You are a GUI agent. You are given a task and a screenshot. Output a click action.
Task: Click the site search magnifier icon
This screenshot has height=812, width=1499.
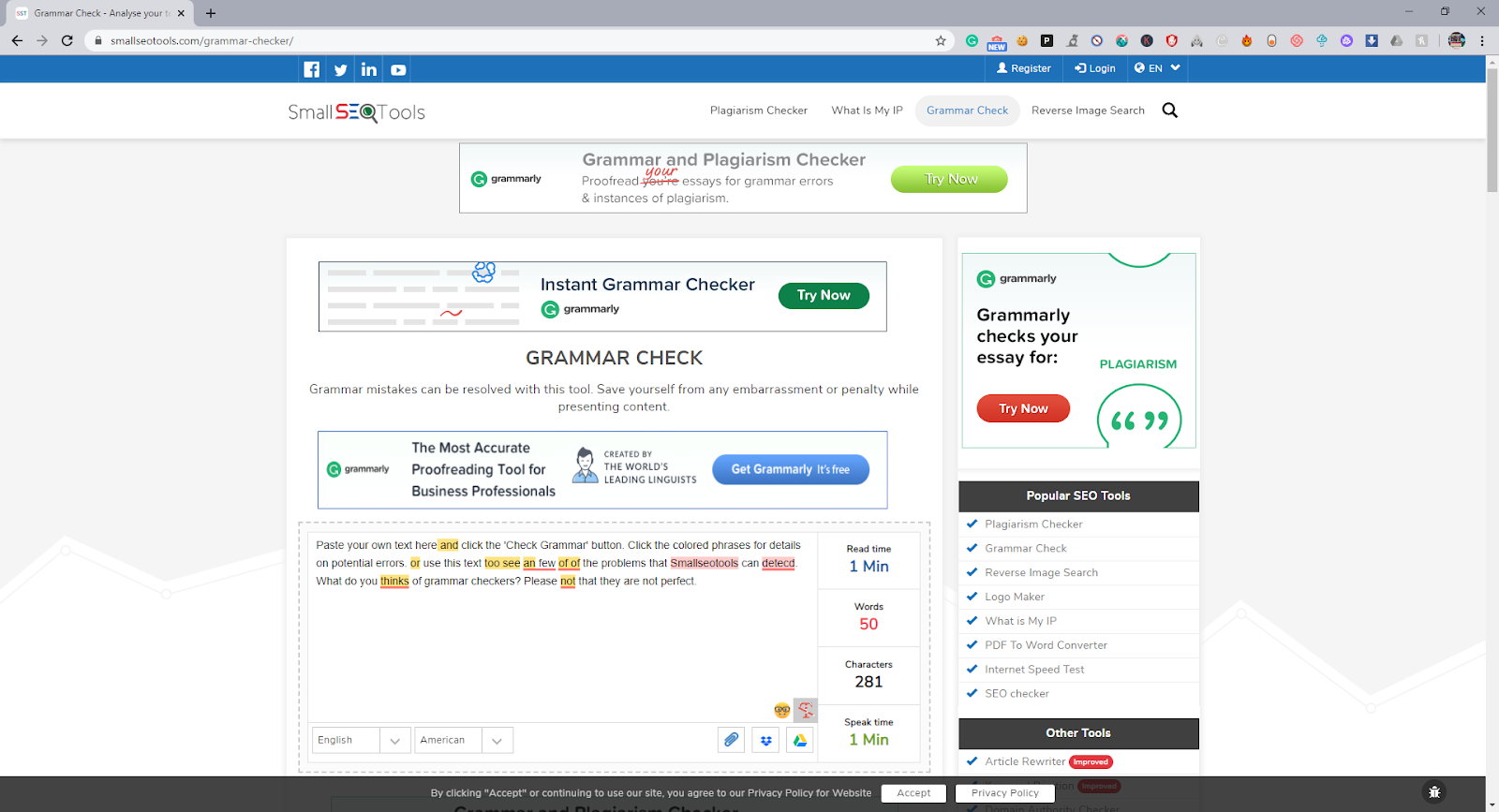(x=1169, y=111)
